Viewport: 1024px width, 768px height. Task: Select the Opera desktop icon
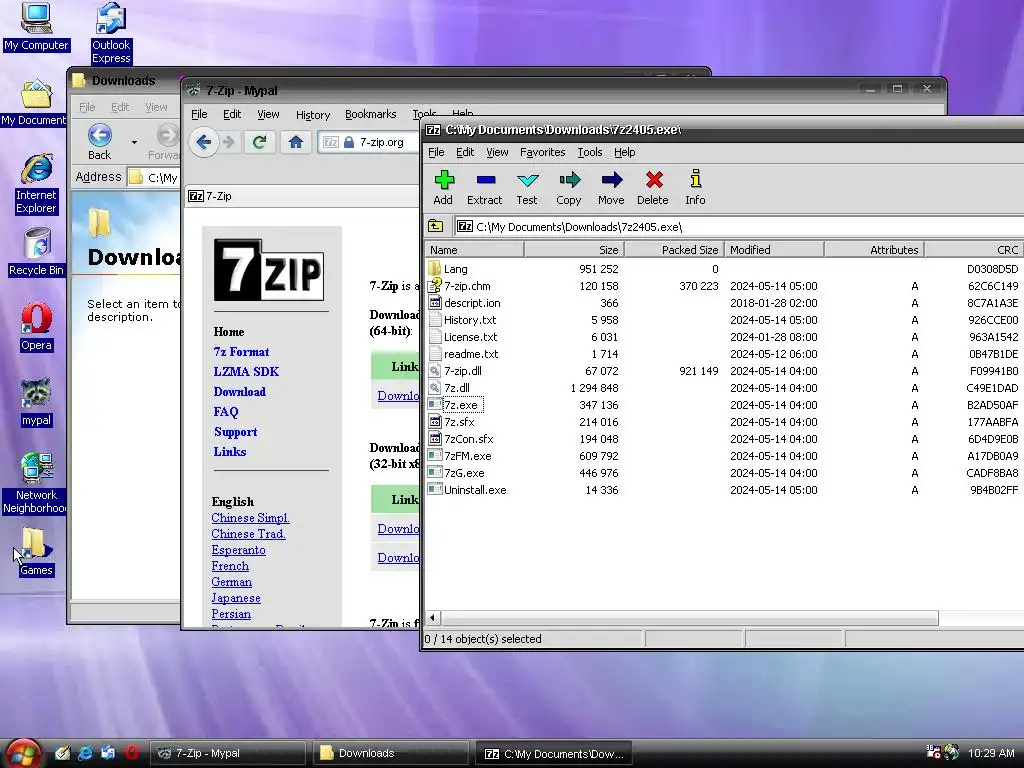pyautogui.click(x=37, y=327)
